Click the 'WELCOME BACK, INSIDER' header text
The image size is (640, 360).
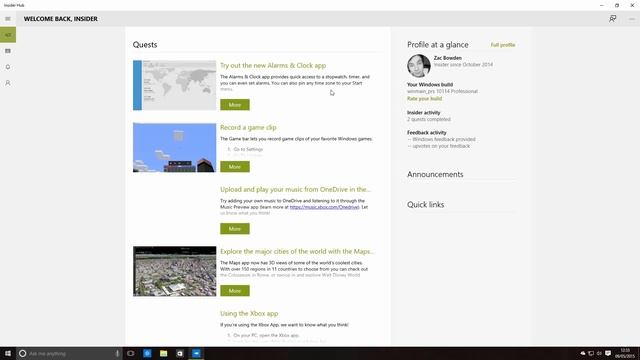[61, 19]
